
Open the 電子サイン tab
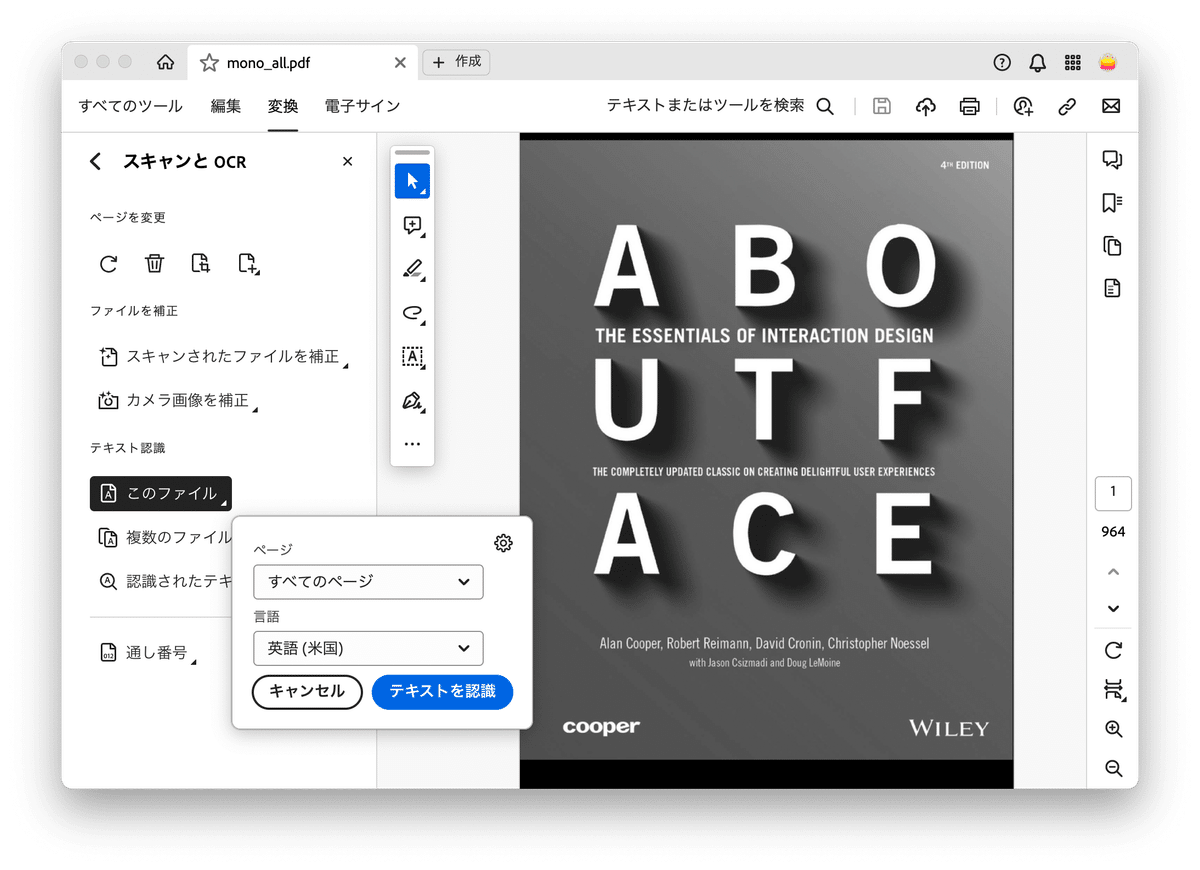tap(362, 106)
